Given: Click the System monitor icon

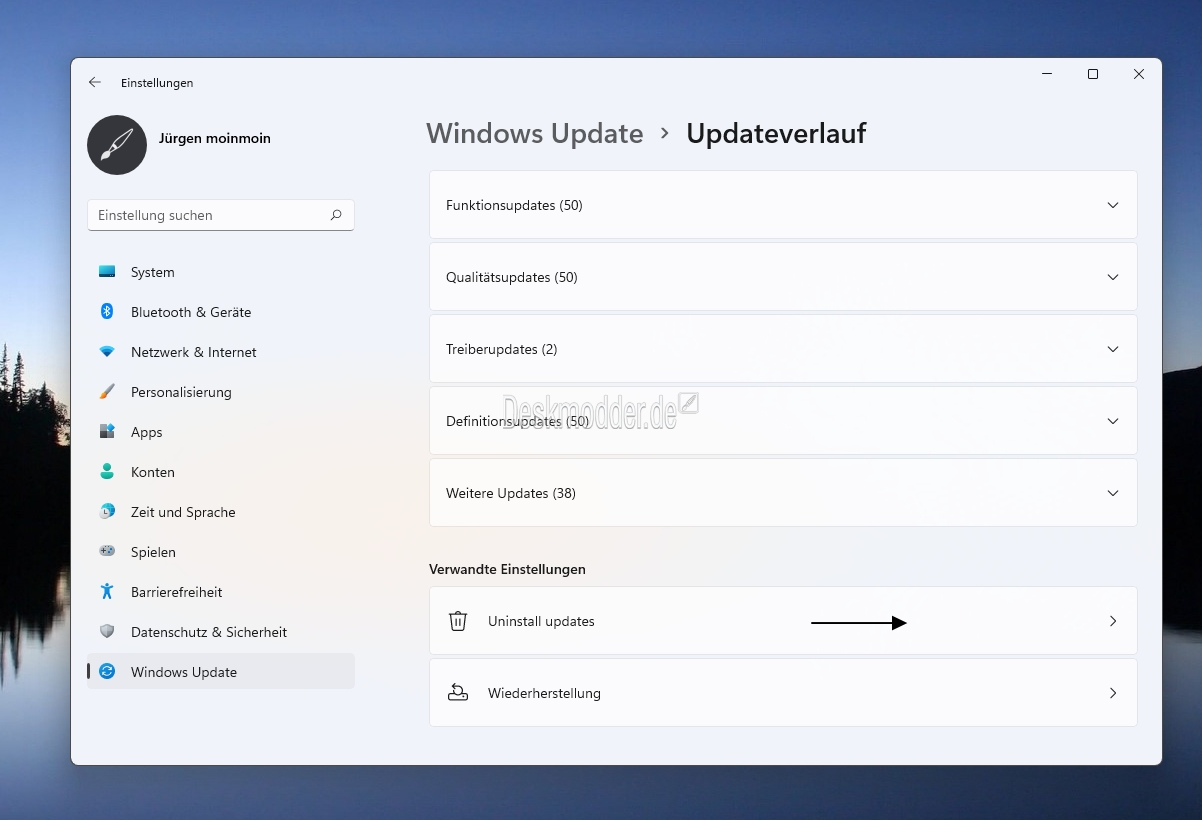Looking at the screenshot, I should pyautogui.click(x=107, y=272).
